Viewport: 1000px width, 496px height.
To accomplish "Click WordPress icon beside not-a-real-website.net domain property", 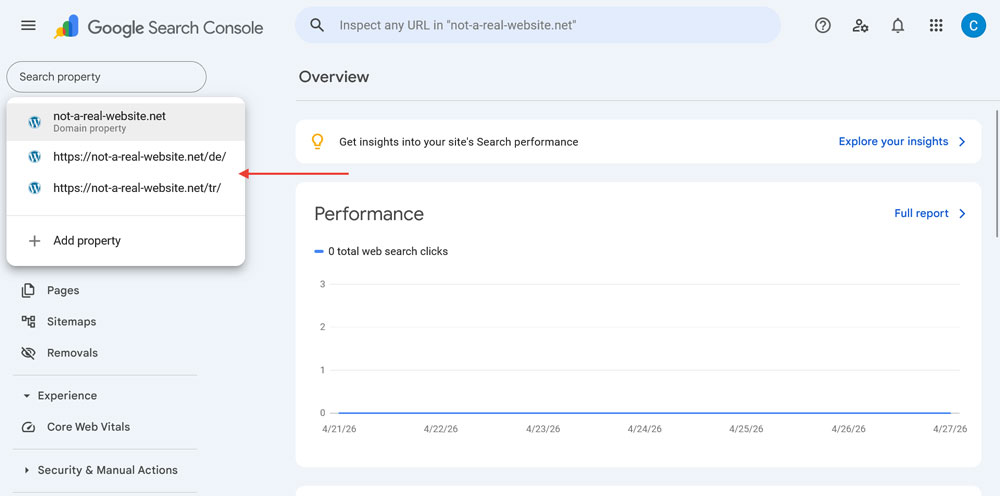I will click(34, 122).
